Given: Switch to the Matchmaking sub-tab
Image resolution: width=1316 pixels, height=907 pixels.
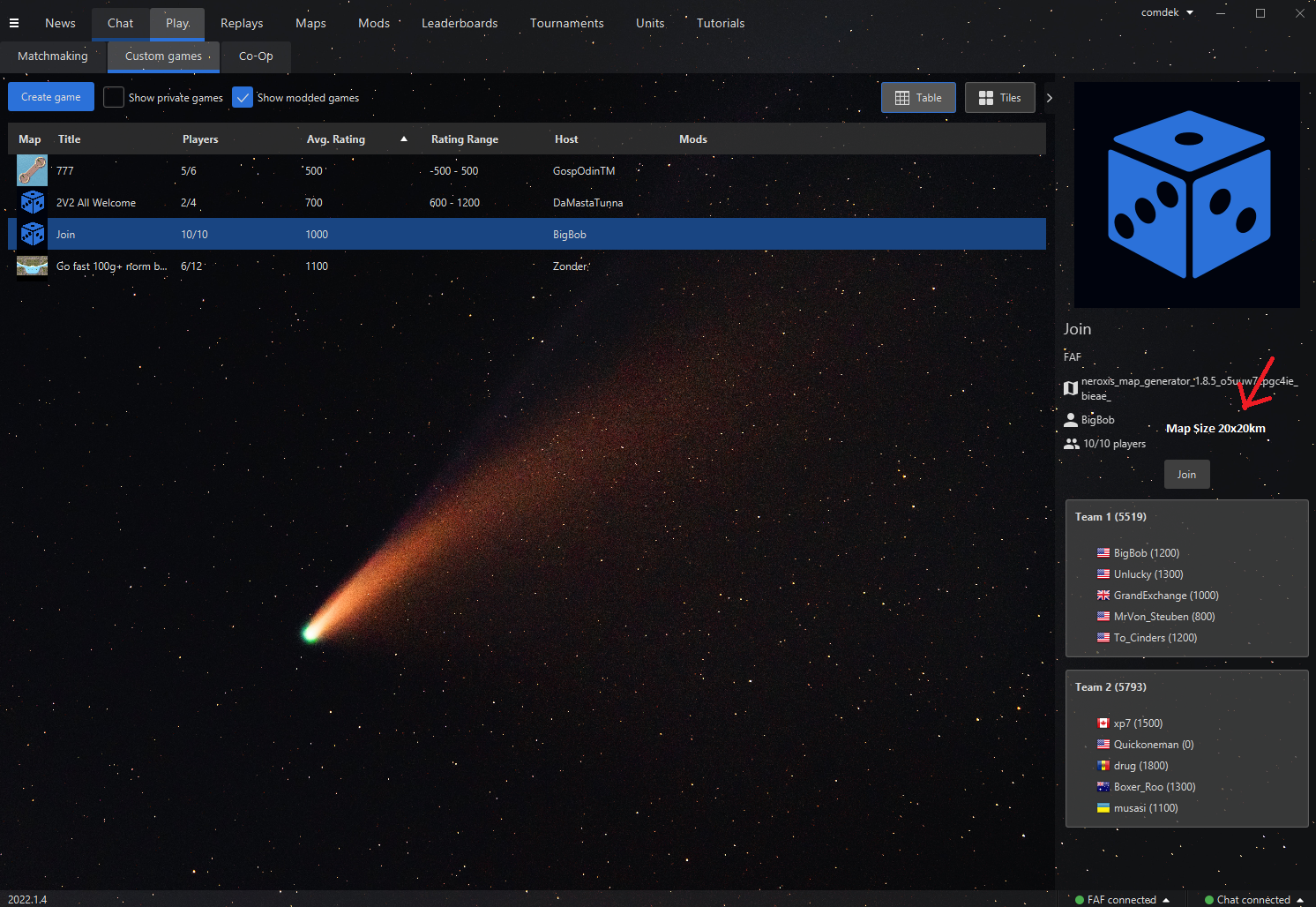Looking at the screenshot, I should coord(53,56).
